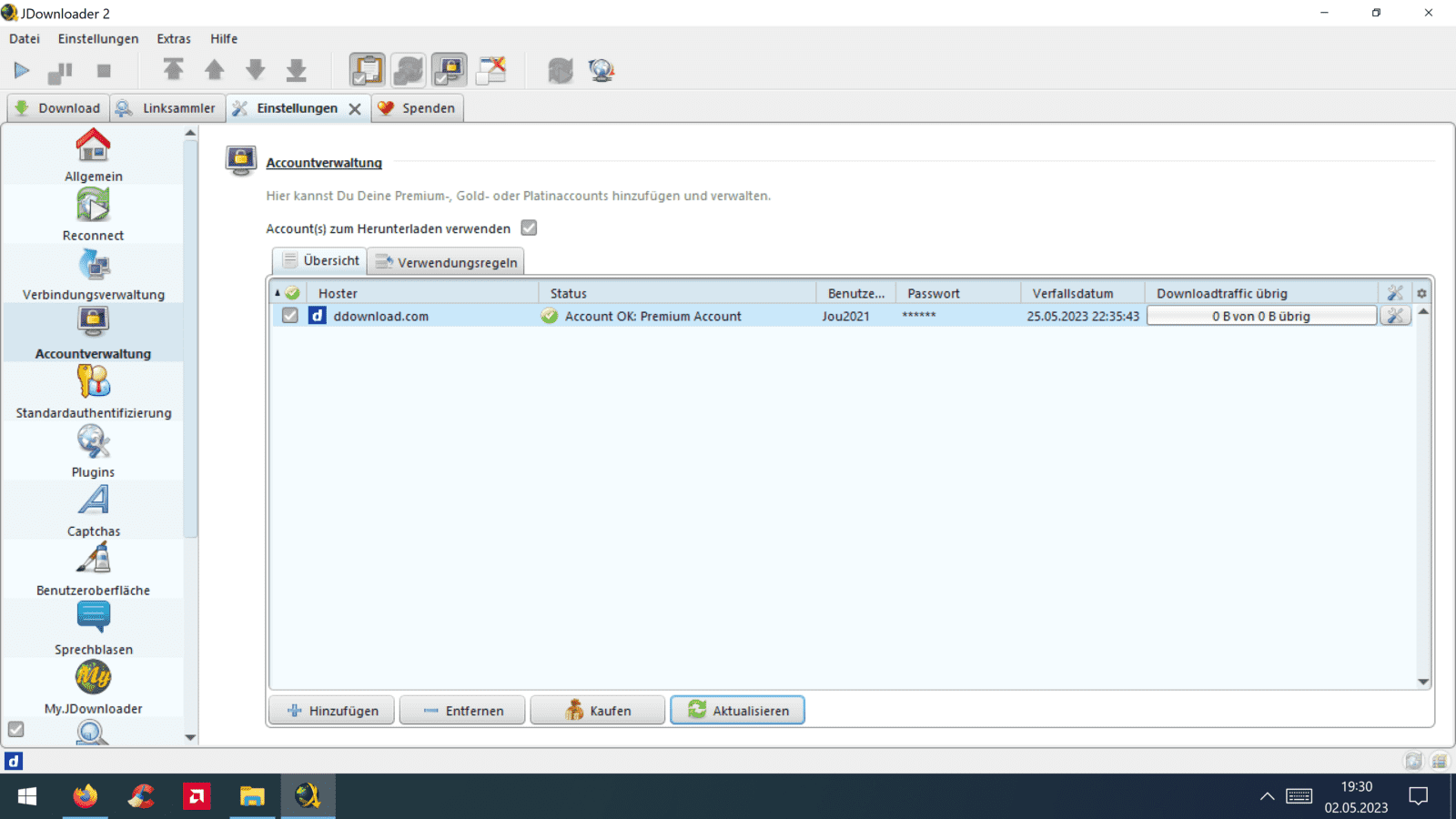Screen dimensions: 1456x819
Task: Open the Datei menu
Action: coord(25,38)
